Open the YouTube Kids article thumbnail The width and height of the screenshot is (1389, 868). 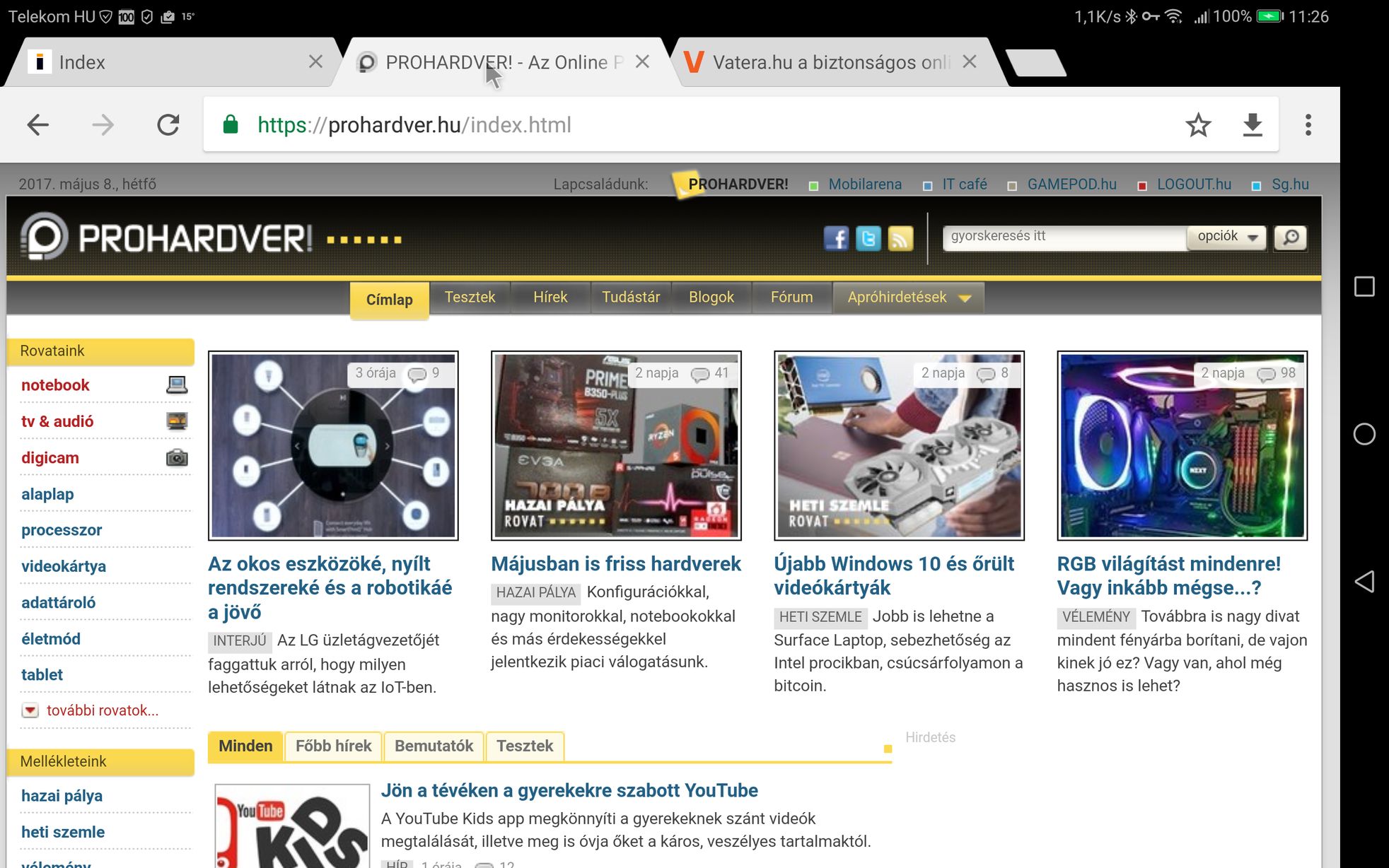pyautogui.click(x=291, y=826)
